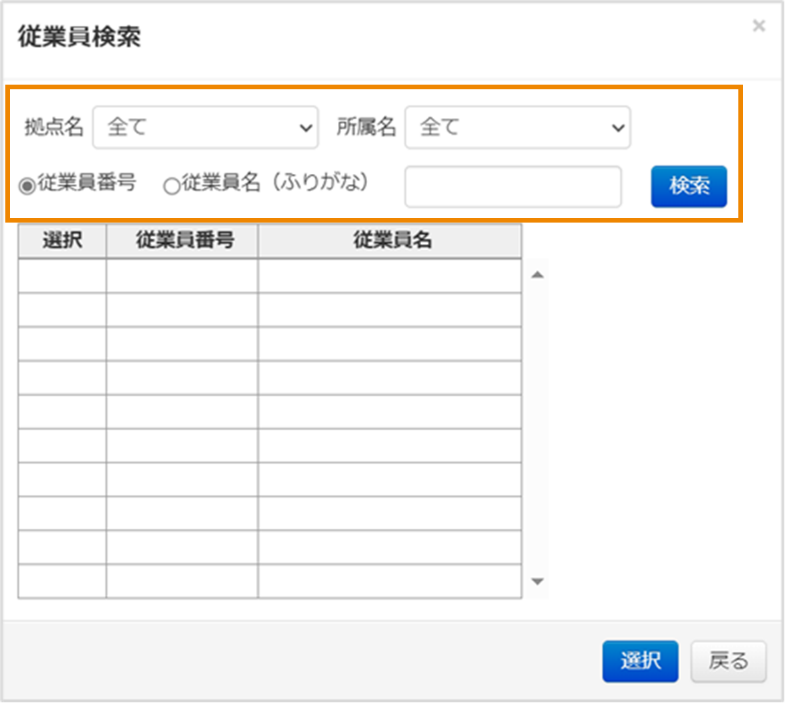Open the 拠点名 dropdown
793x711 pixels.
point(205,128)
